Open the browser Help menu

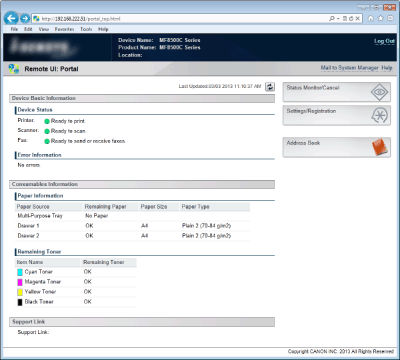(x=103, y=29)
